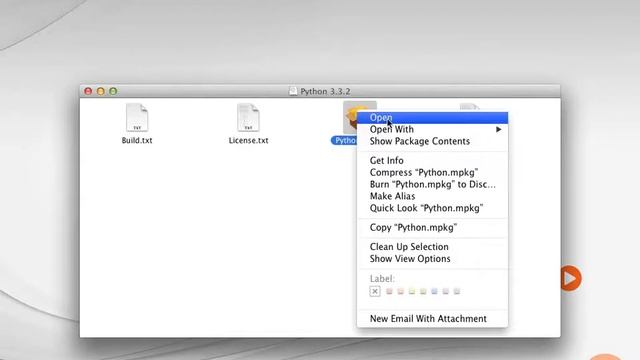The image size is (640, 360).
Task: Apply the purple label color
Action: click(x=446, y=291)
